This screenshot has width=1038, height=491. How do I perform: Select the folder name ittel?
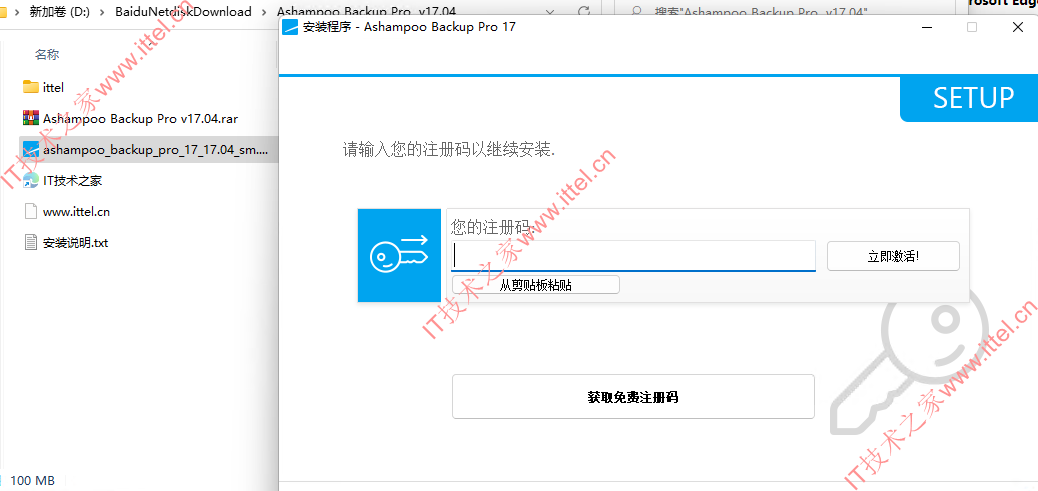tap(53, 87)
